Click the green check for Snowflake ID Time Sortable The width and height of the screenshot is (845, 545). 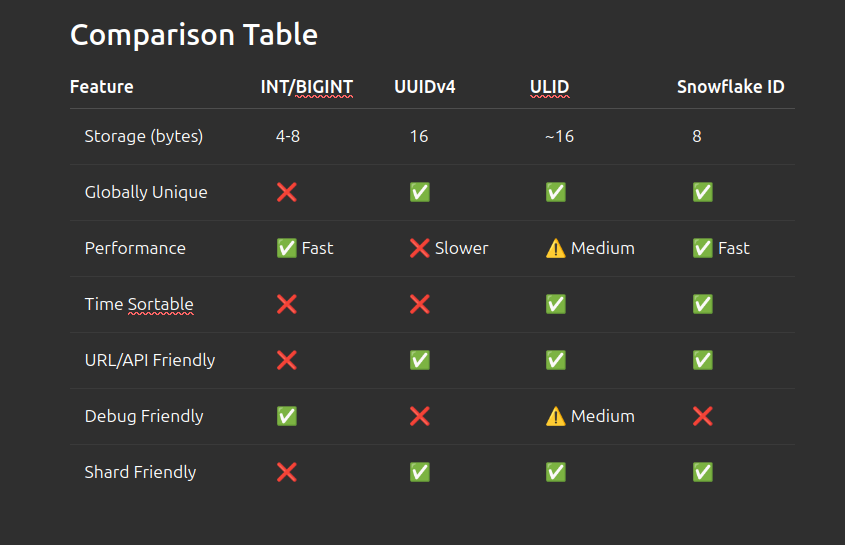point(703,304)
